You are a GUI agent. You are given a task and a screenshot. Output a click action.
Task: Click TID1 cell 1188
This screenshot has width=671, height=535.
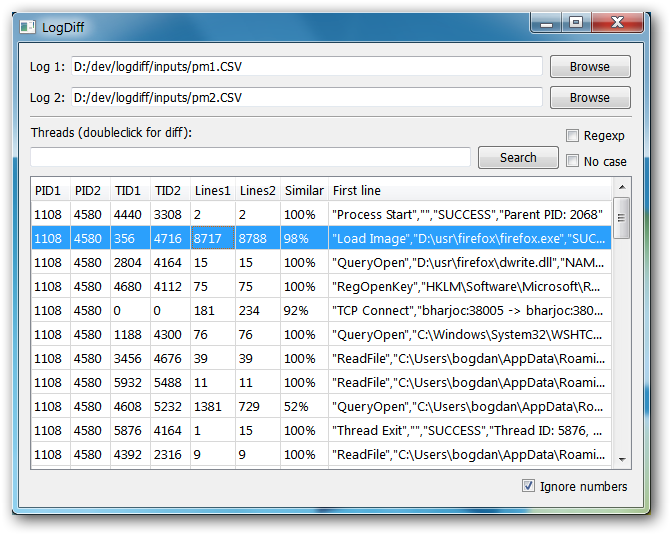tap(131, 334)
